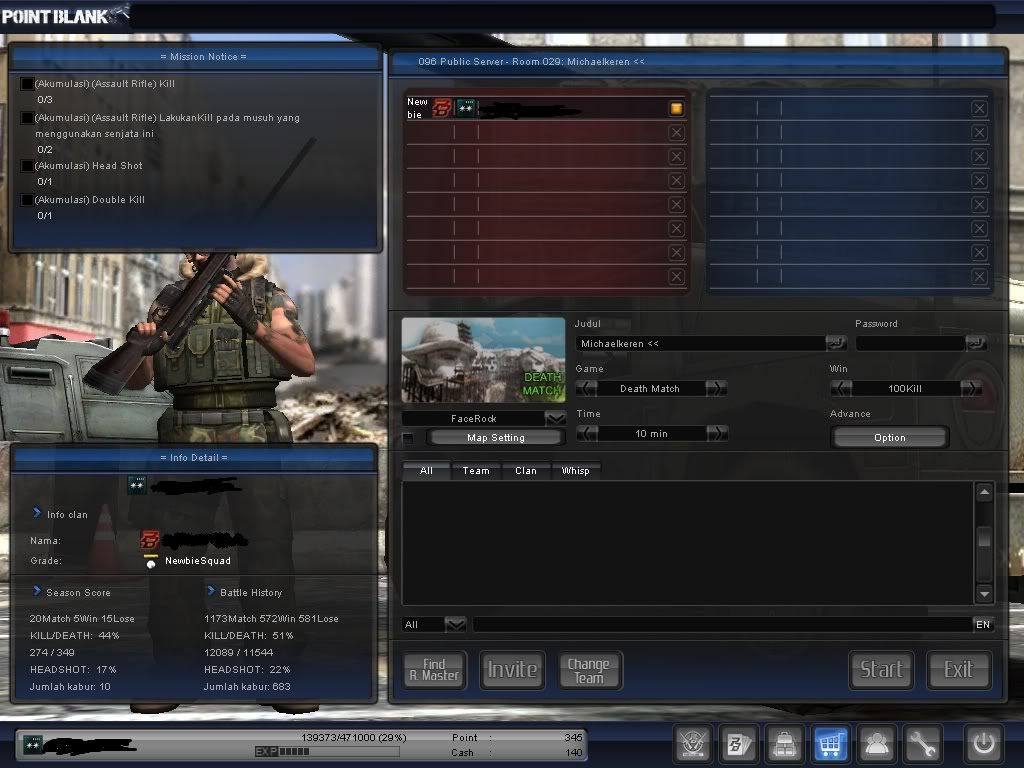Open the inventory backpack icon
This screenshot has height=768, width=1024.
point(784,743)
